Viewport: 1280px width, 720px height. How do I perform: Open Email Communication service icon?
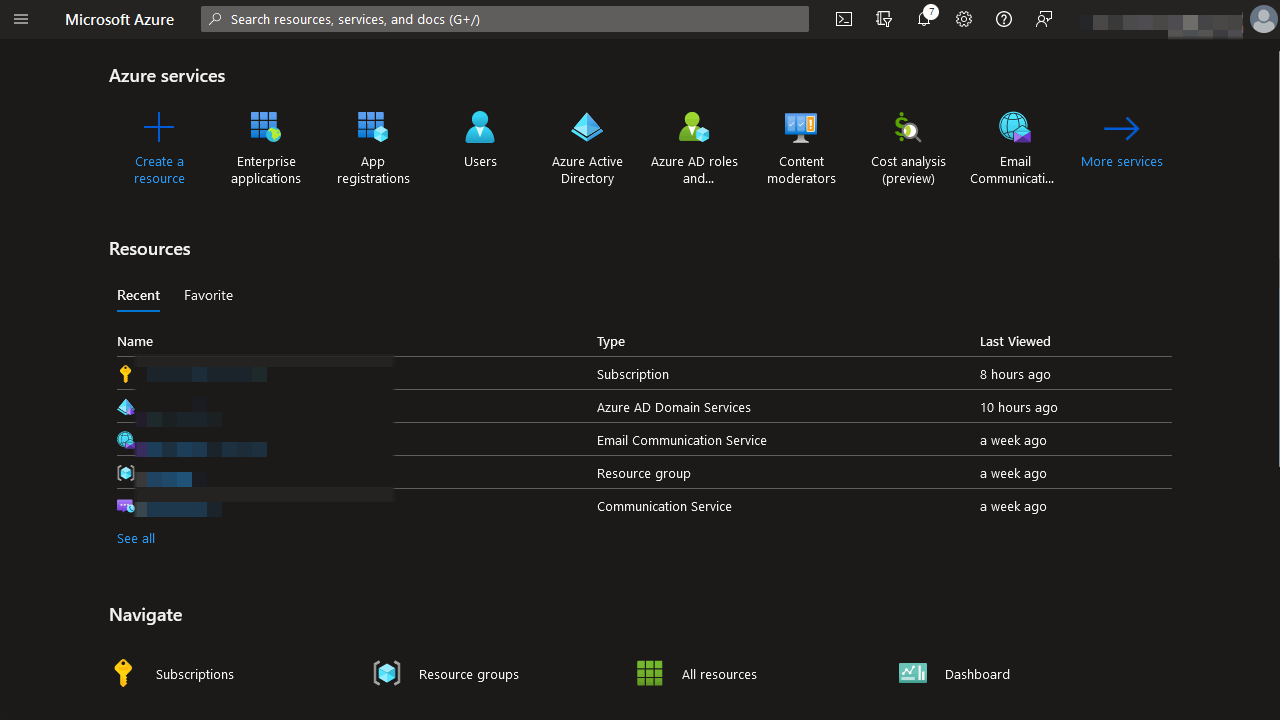pos(1015,127)
